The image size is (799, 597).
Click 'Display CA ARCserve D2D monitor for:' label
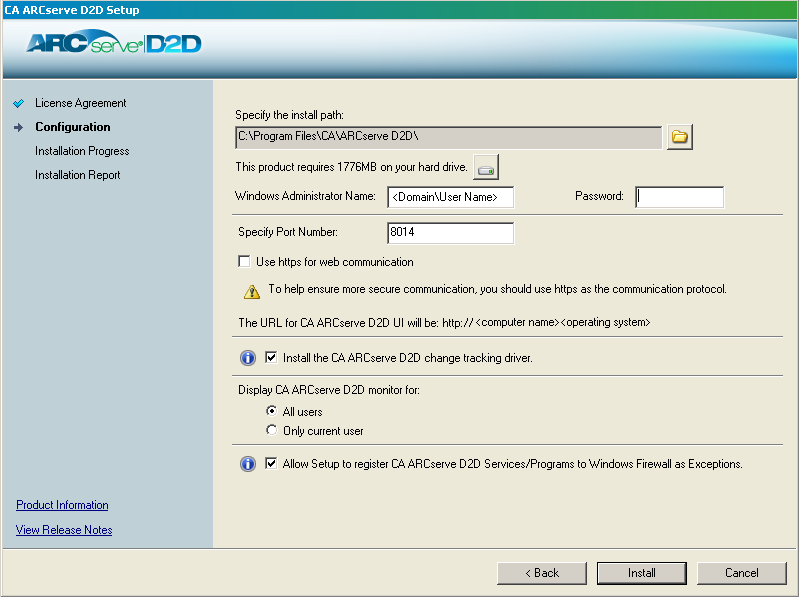pyautogui.click(x=329, y=390)
